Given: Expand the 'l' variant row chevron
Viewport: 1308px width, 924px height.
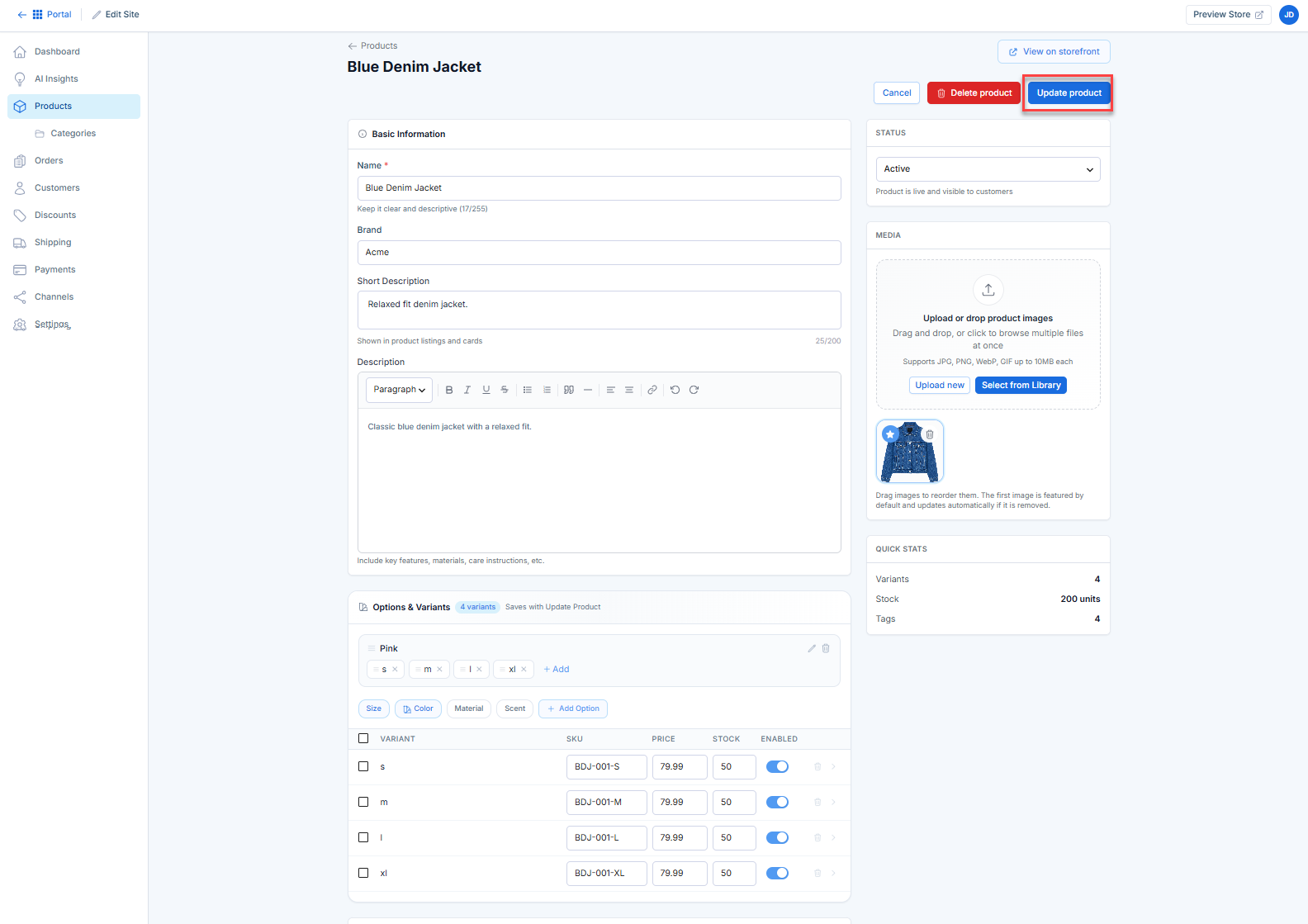Looking at the screenshot, I should [x=833, y=838].
